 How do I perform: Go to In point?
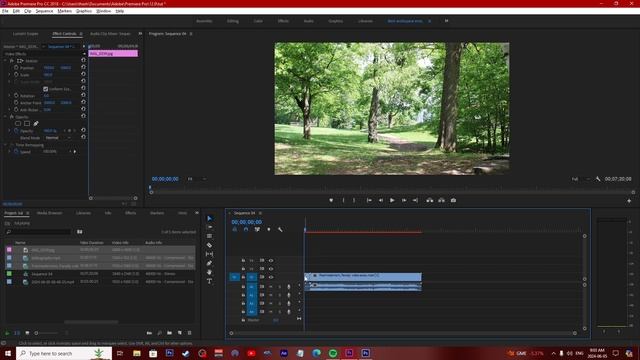(x=369, y=200)
